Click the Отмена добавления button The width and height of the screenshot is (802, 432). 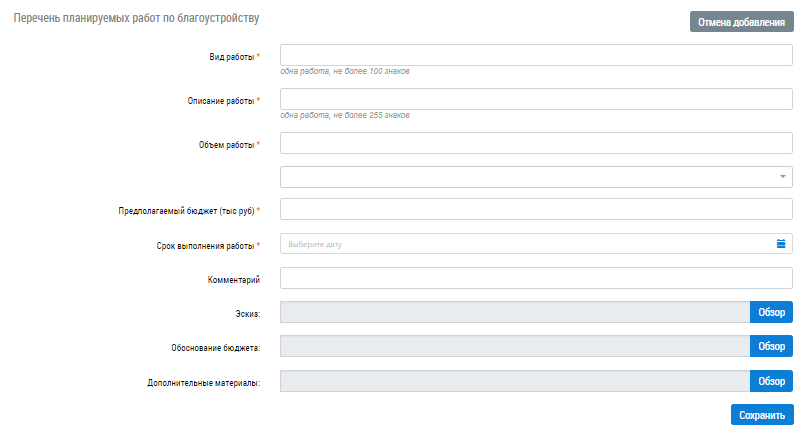(741, 22)
